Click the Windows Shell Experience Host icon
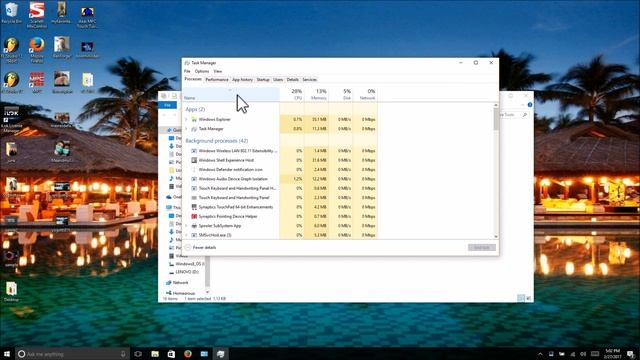The image size is (640, 360). 194,160
